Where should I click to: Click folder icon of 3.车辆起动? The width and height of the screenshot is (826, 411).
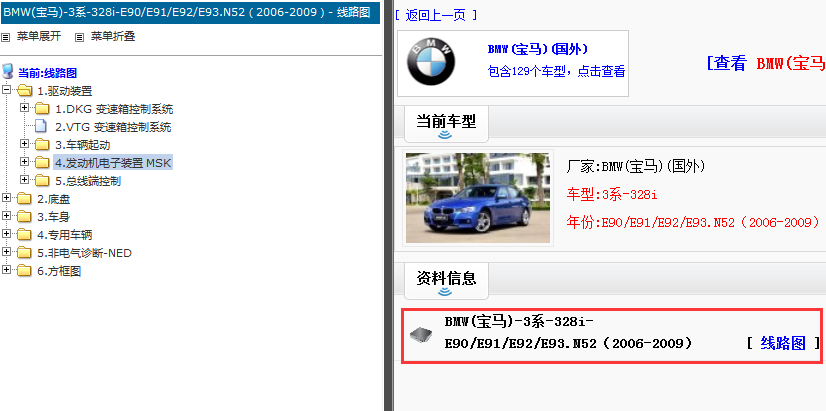(x=42, y=145)
